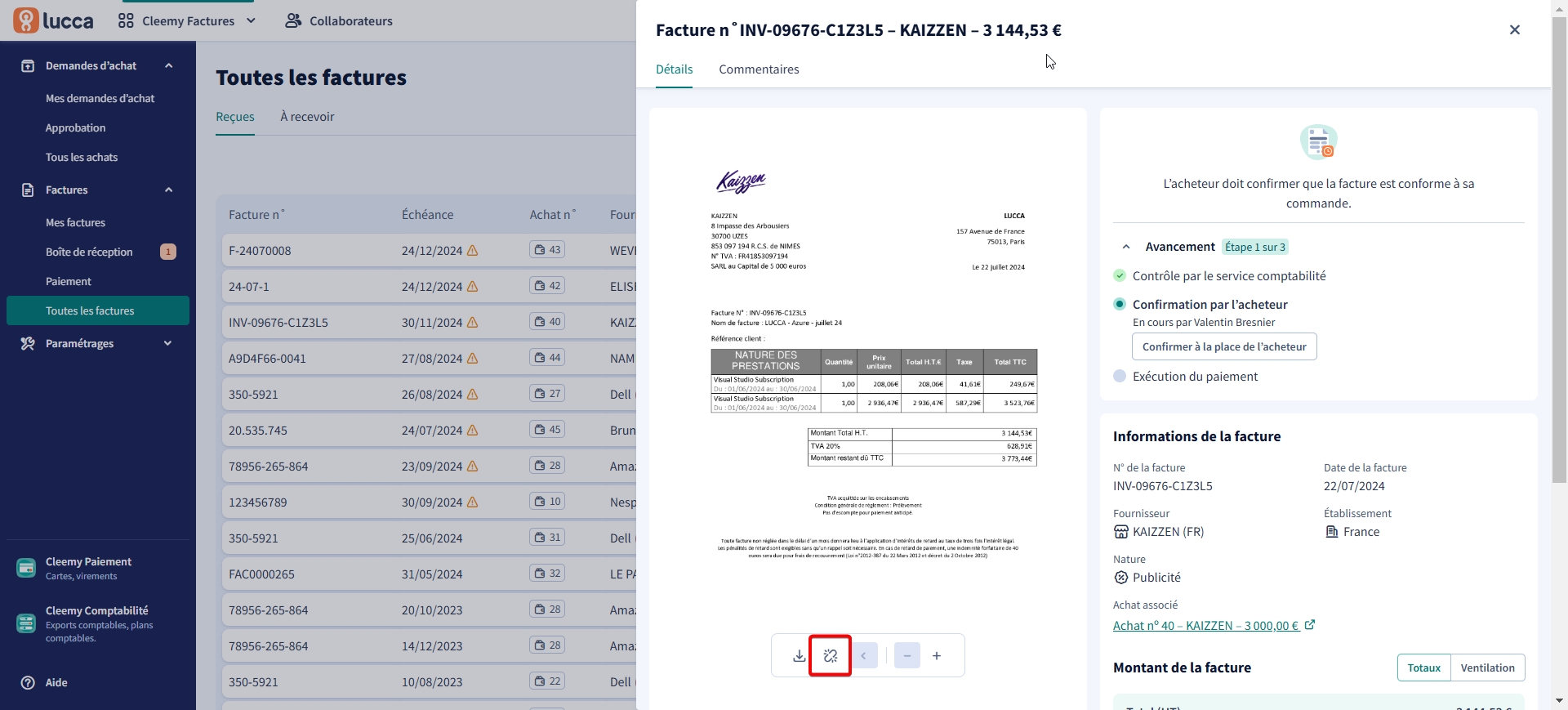Select Toutes les factures in the sidebar
The height and width of the screenshot is (710, 1568).
[x=98, y=310]
